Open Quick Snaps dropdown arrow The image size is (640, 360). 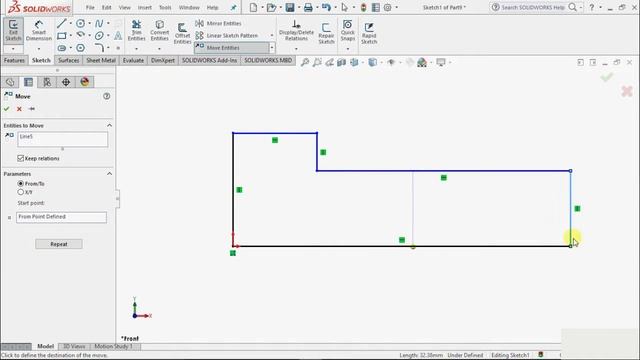pyautogui.click(x=348, y=49)
